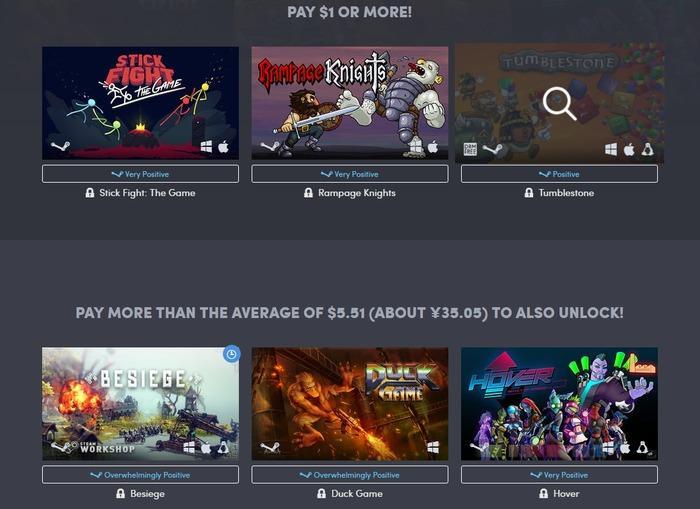This screenshot has height=509, width=700.
Task: Open Besiege Overwhelmingly Positive reviews button
Action: [140, 475]
